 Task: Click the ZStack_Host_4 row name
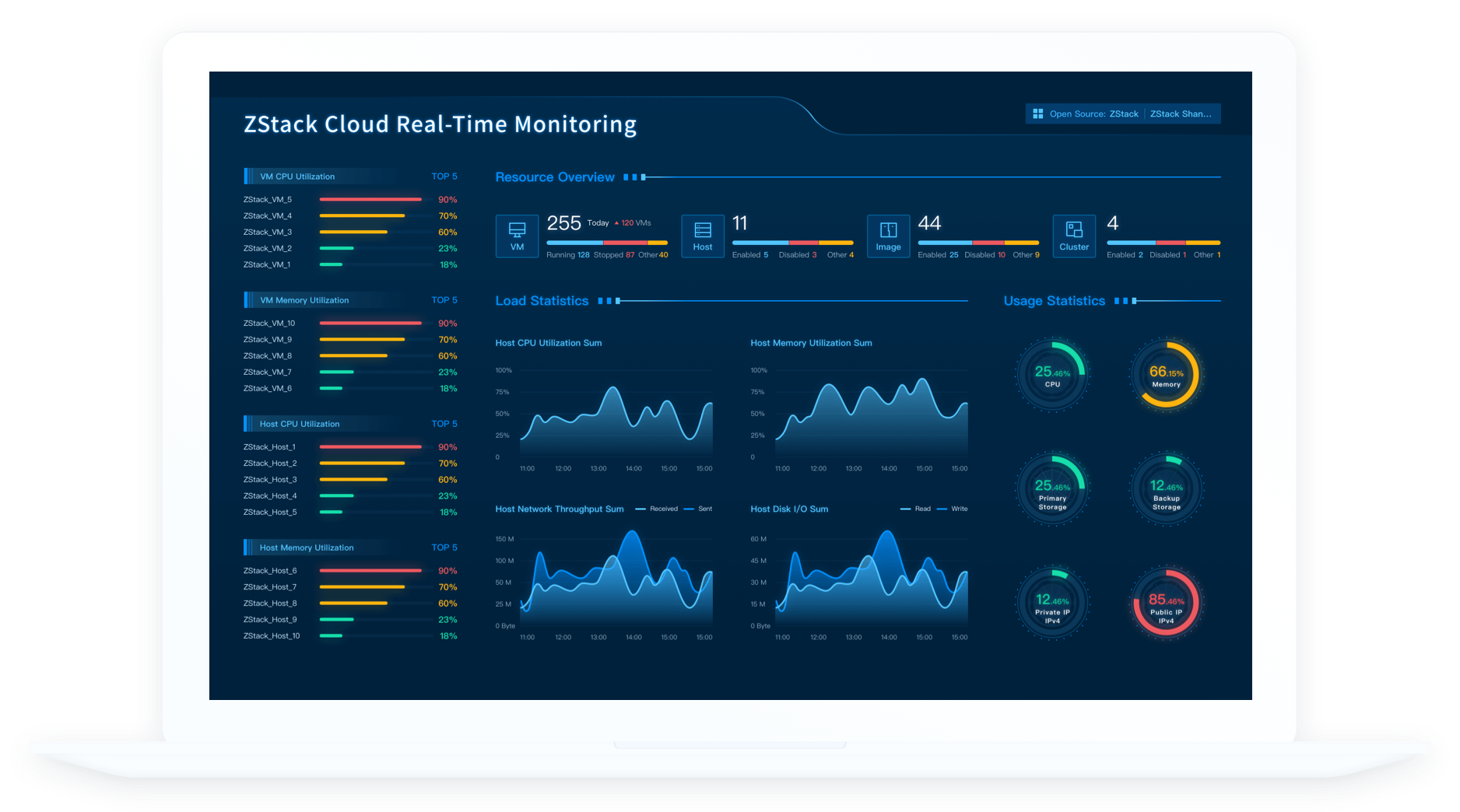click(270, 496)
